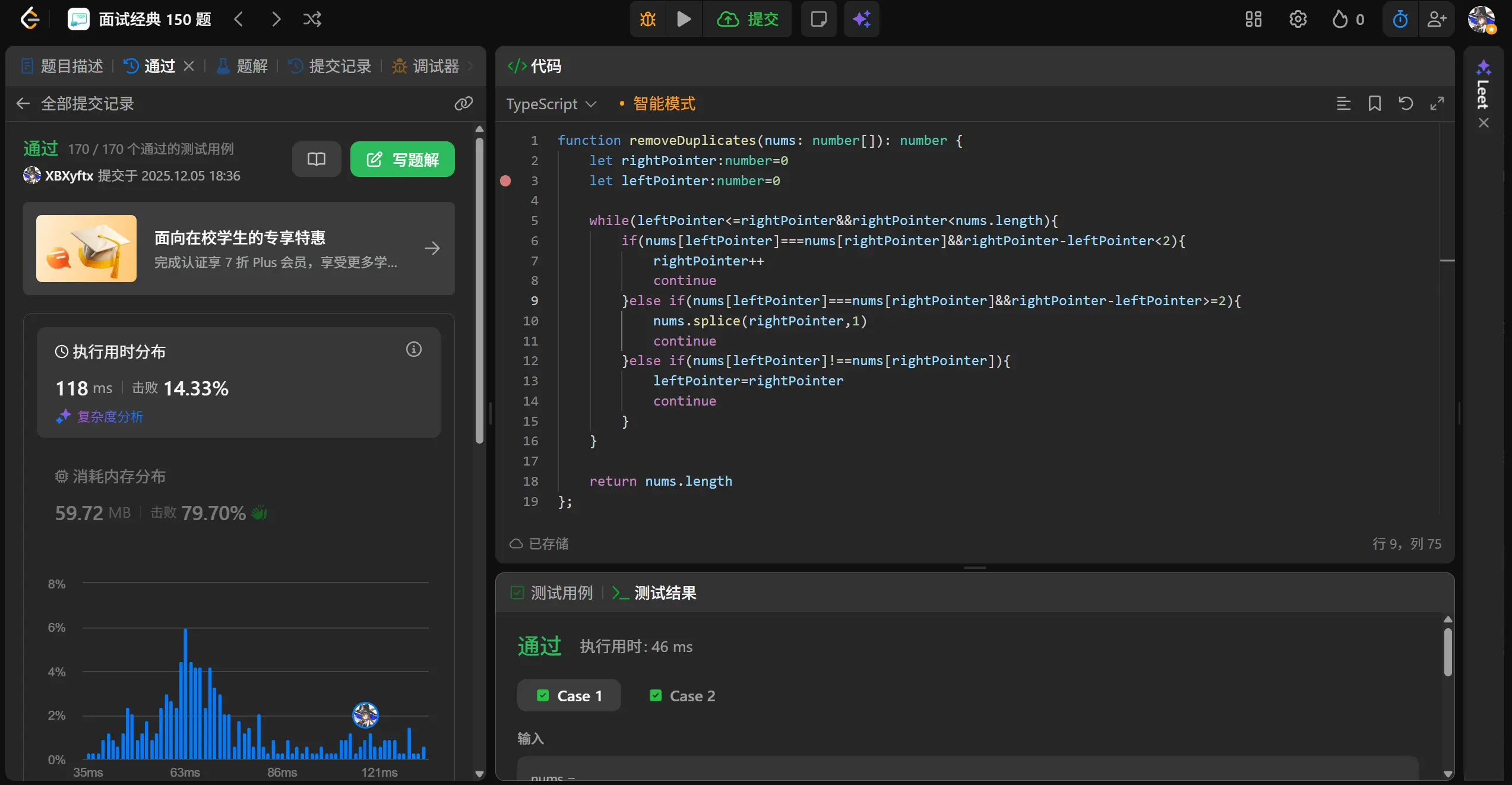Reset code with the undo arrow icon
Image resolution: width=1512 pixels, height=785 pixels.
[x=1405, y=104]
